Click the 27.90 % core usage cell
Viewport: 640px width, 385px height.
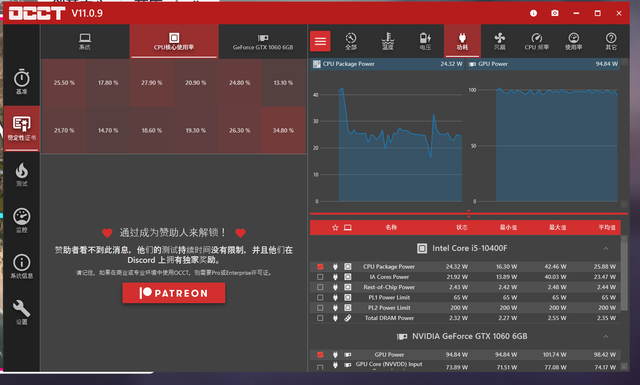pos(152,82)
